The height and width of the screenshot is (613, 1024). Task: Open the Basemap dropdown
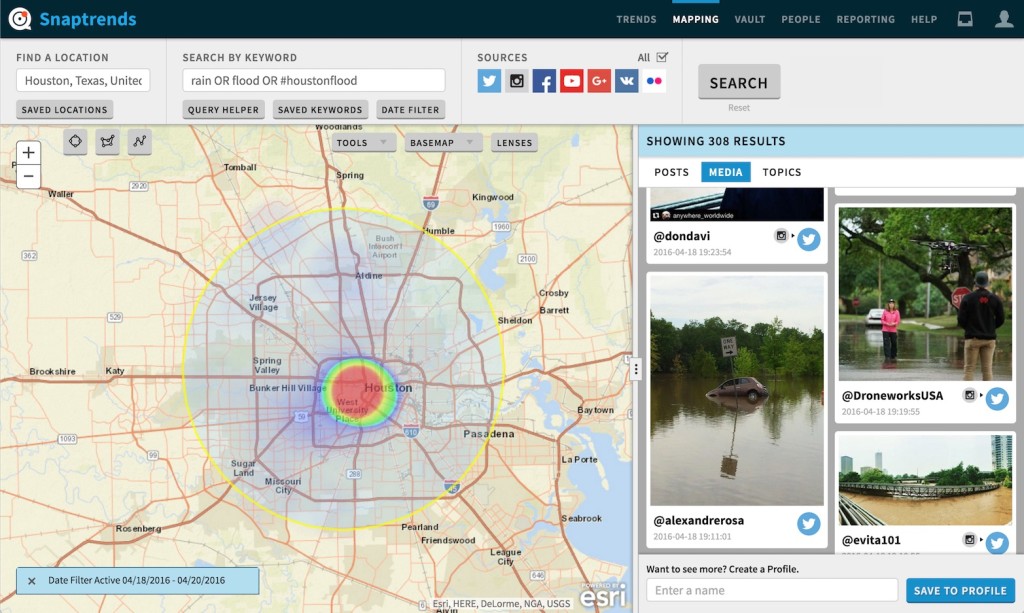443,143
